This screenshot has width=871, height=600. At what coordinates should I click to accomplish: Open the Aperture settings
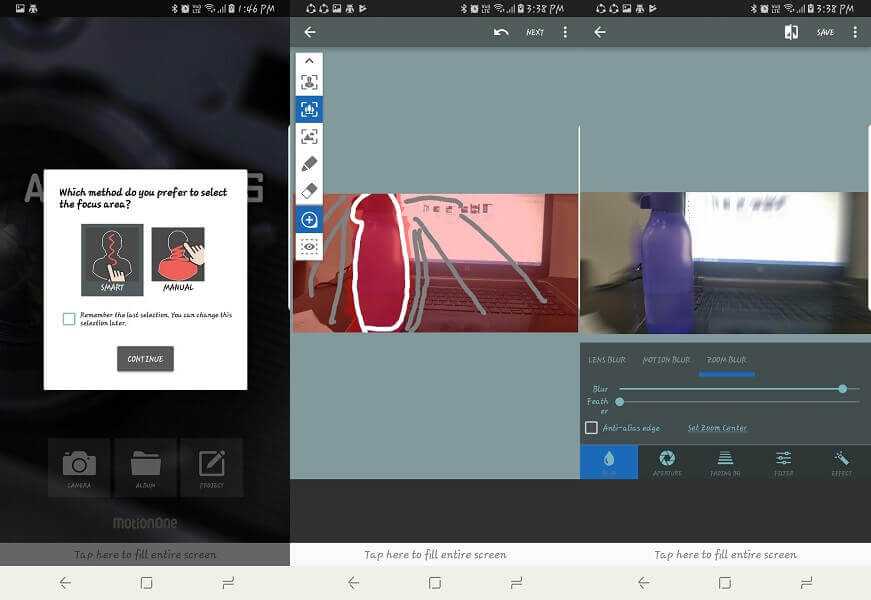tap(667, 461)
